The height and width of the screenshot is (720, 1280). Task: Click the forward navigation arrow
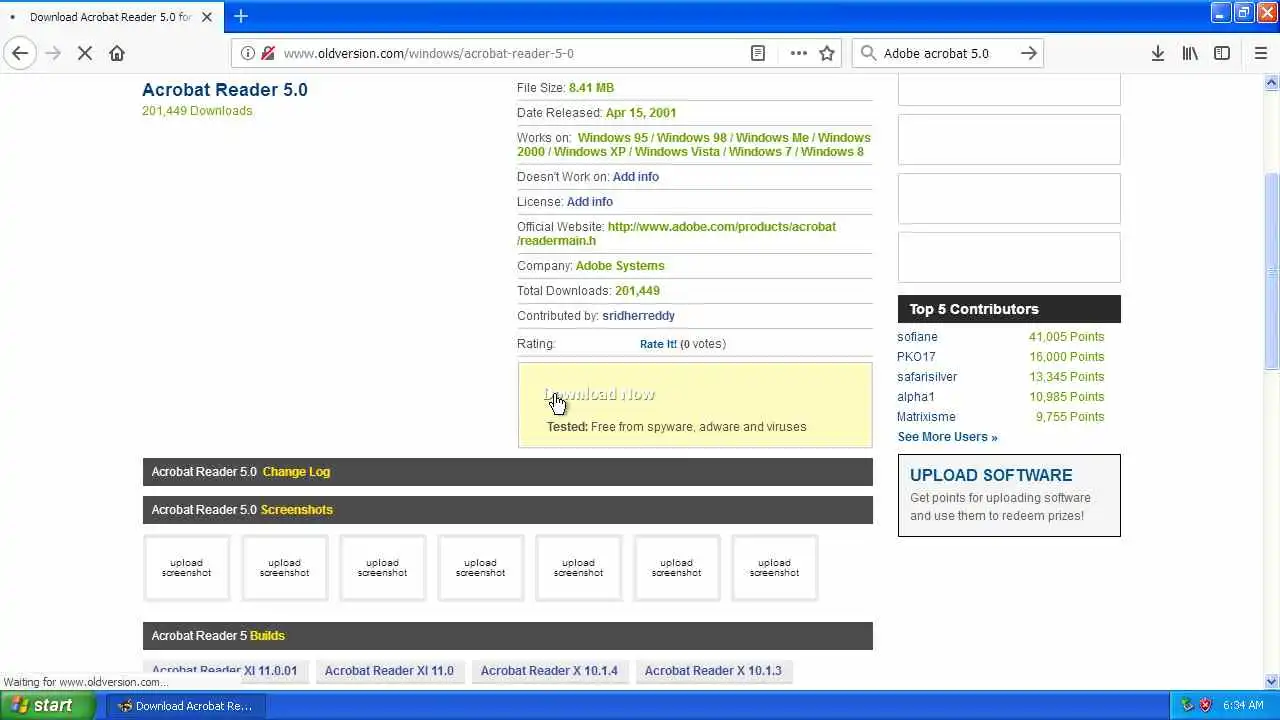pyautogui.click(x=53, y=53)
